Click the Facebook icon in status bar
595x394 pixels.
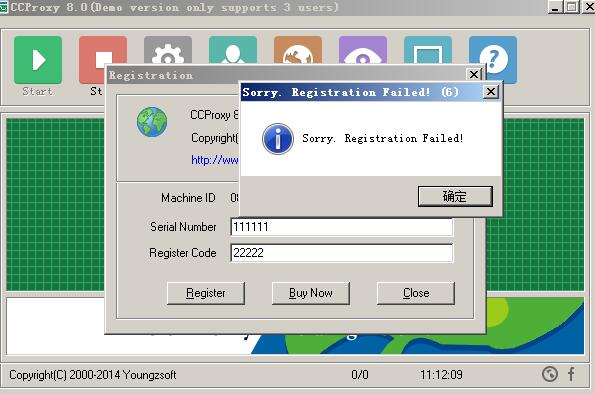(x=571, y=374)
